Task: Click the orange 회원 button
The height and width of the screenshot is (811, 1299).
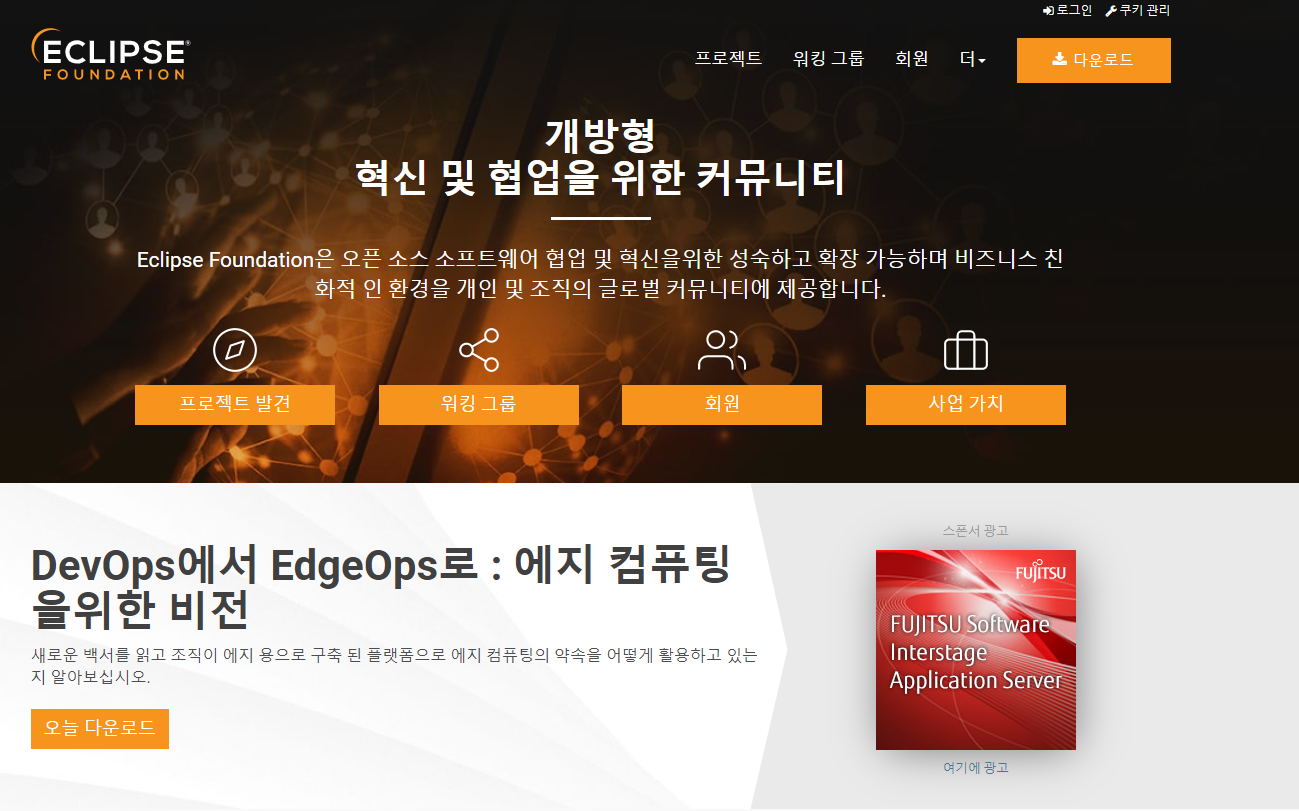Action: point(722,405)
